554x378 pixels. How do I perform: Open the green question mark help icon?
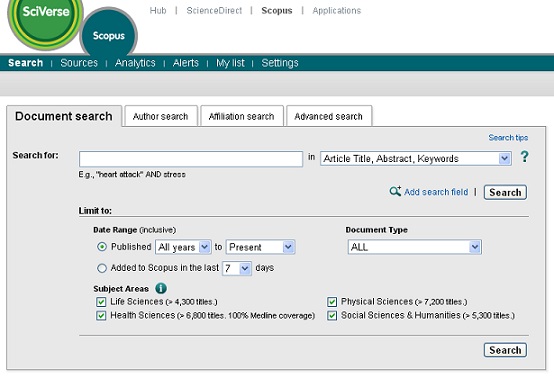tap(525, 156)
